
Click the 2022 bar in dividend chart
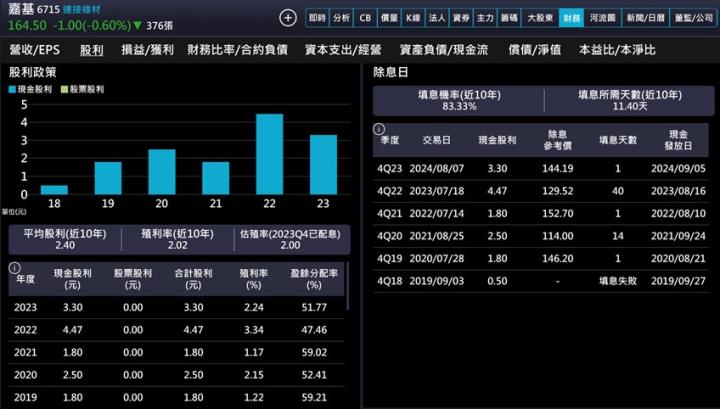[270, 154]
